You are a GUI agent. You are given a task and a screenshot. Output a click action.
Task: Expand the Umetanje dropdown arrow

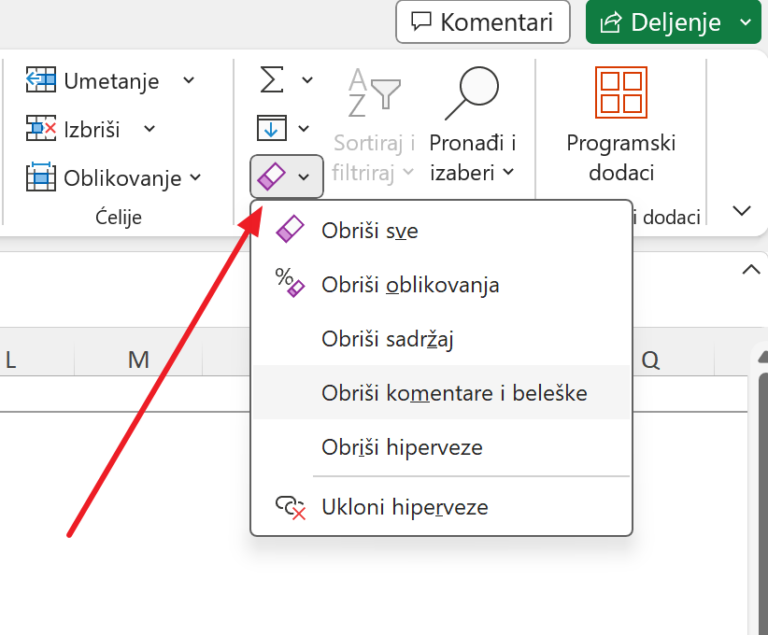[x=189, y=80]
